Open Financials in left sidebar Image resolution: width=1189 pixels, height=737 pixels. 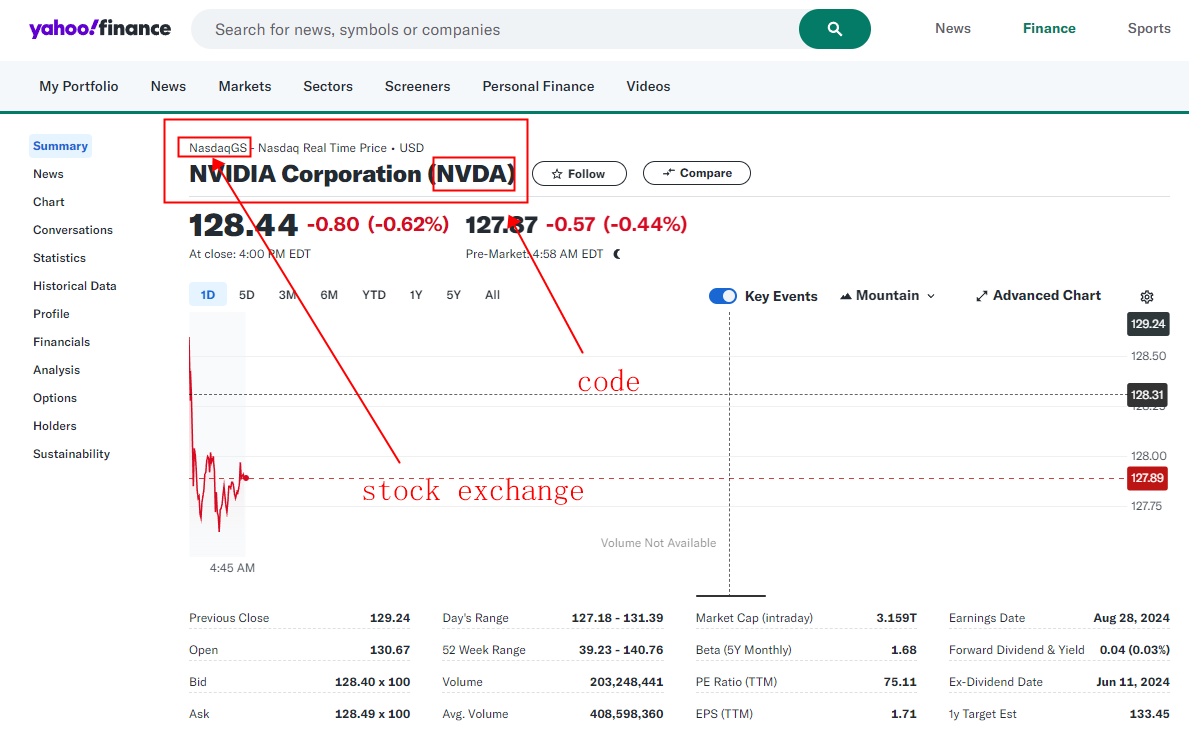pyautogui.click(x=61, y=342)
